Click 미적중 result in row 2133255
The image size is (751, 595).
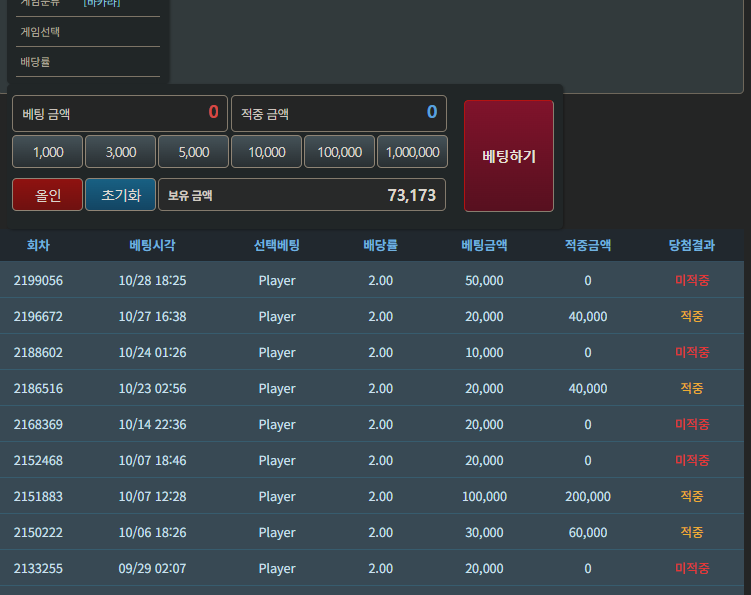(x=692, y=568)
